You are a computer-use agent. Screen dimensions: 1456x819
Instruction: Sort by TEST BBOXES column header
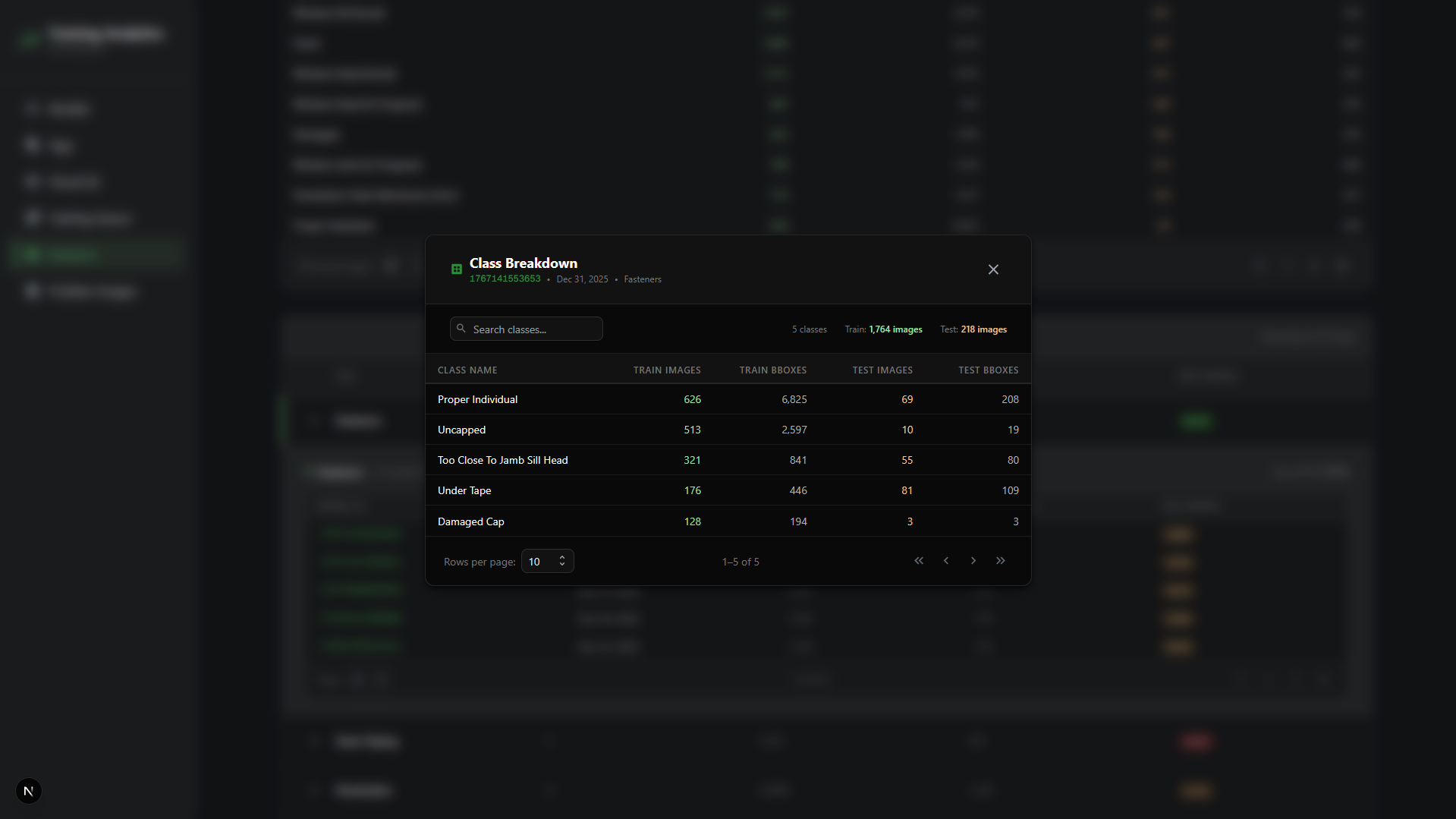point(989,370)
